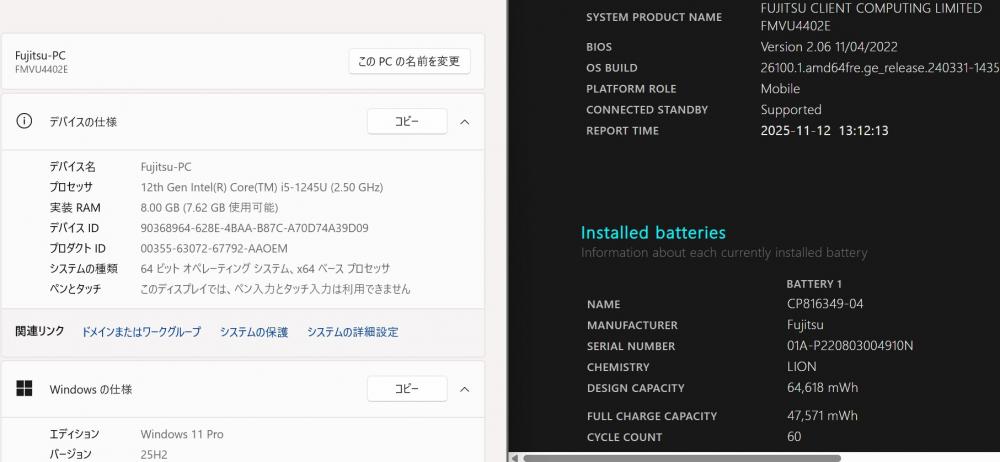Click the 実装 RAM label
Screen dimensions: 1000x462
tap(75, 207)
